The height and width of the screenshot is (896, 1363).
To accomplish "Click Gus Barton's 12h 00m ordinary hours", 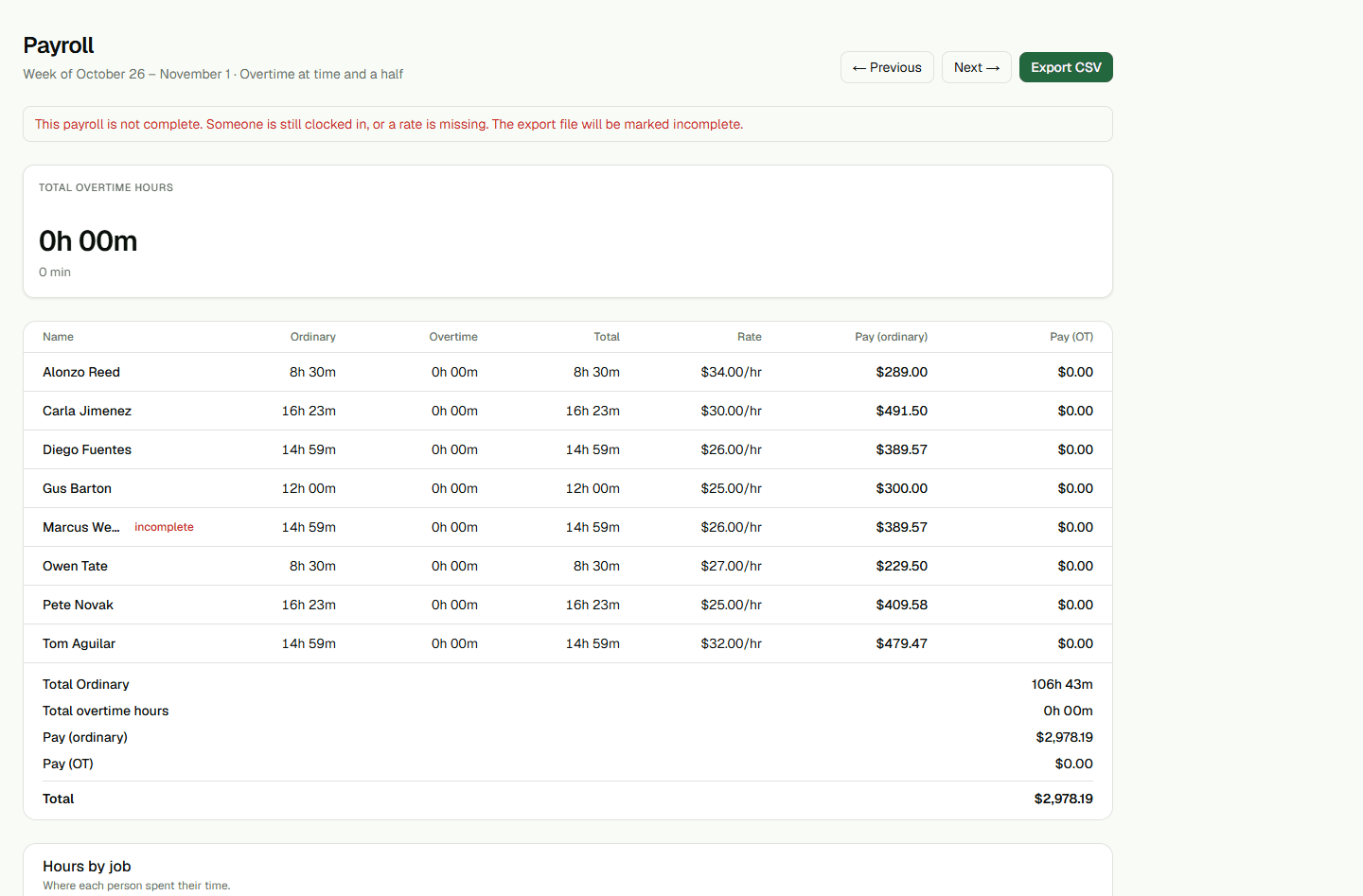I will tap(309, 488).
